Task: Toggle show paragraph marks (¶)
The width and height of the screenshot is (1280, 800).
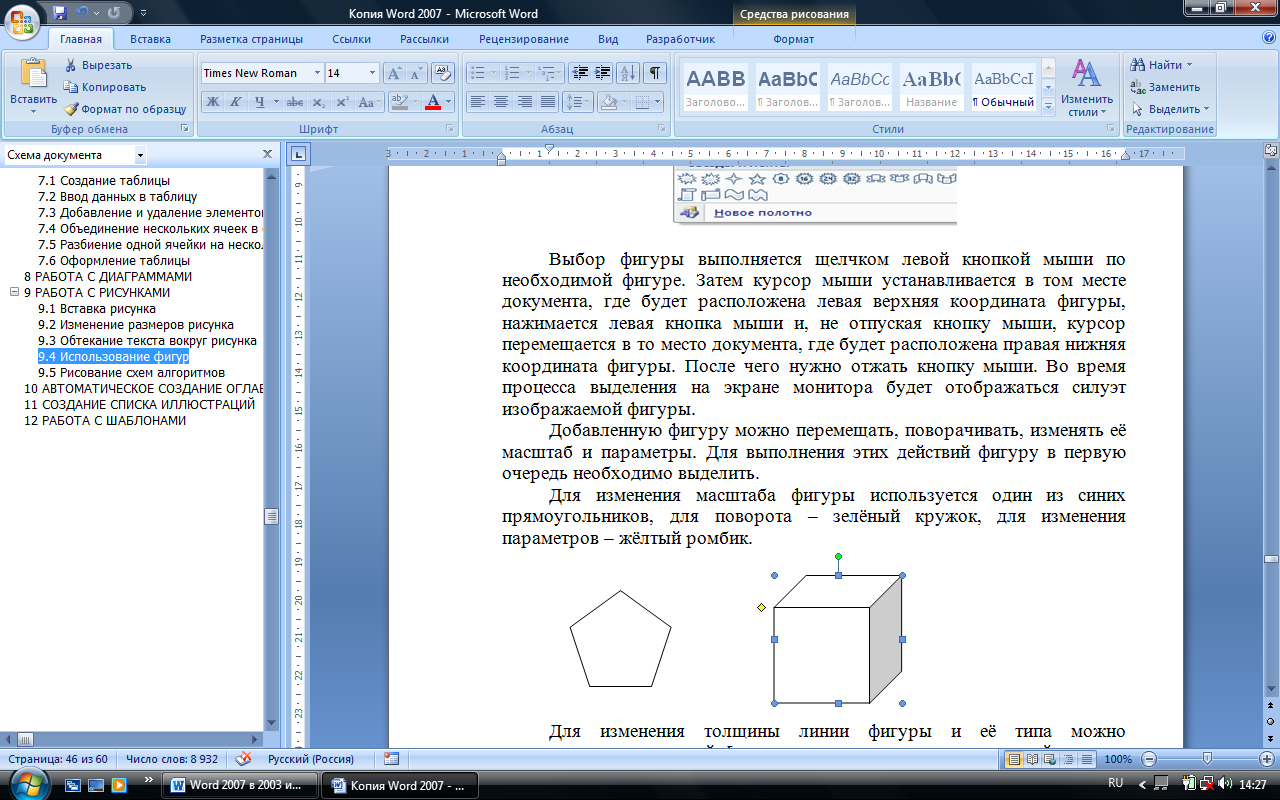Action: click(x=655, y=73)
